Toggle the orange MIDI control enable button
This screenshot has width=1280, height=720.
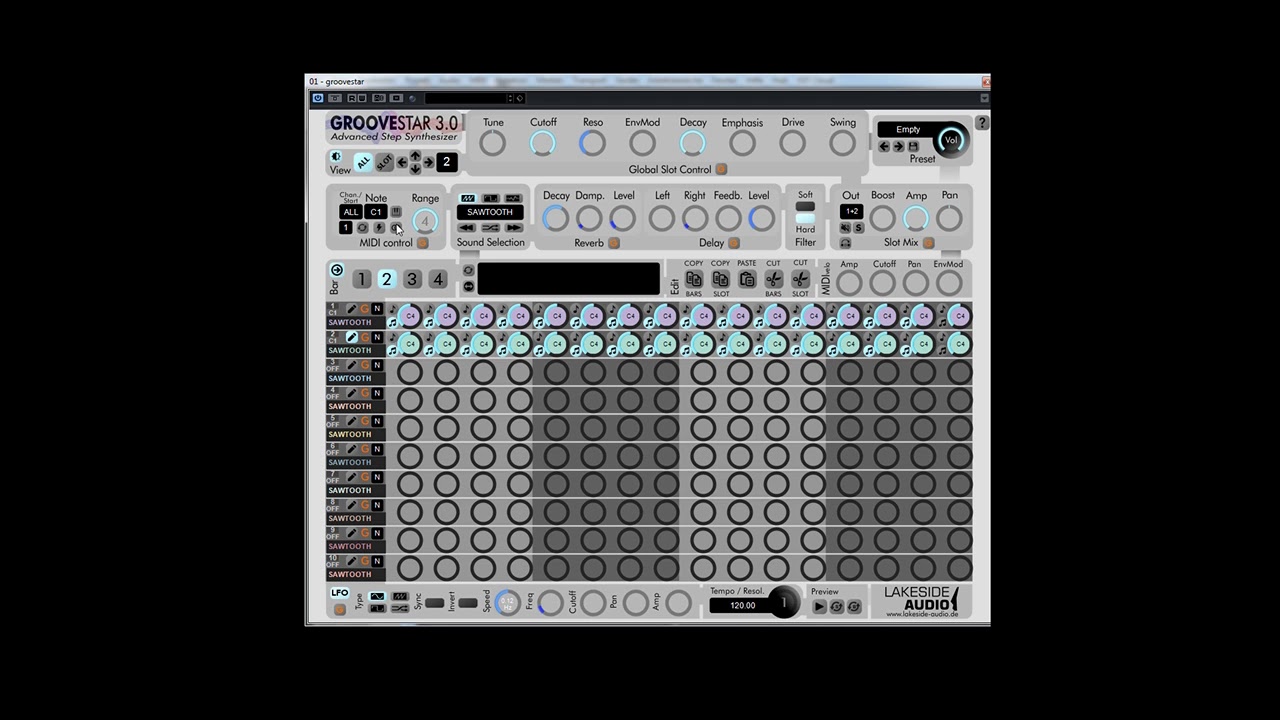pos(422,243)
